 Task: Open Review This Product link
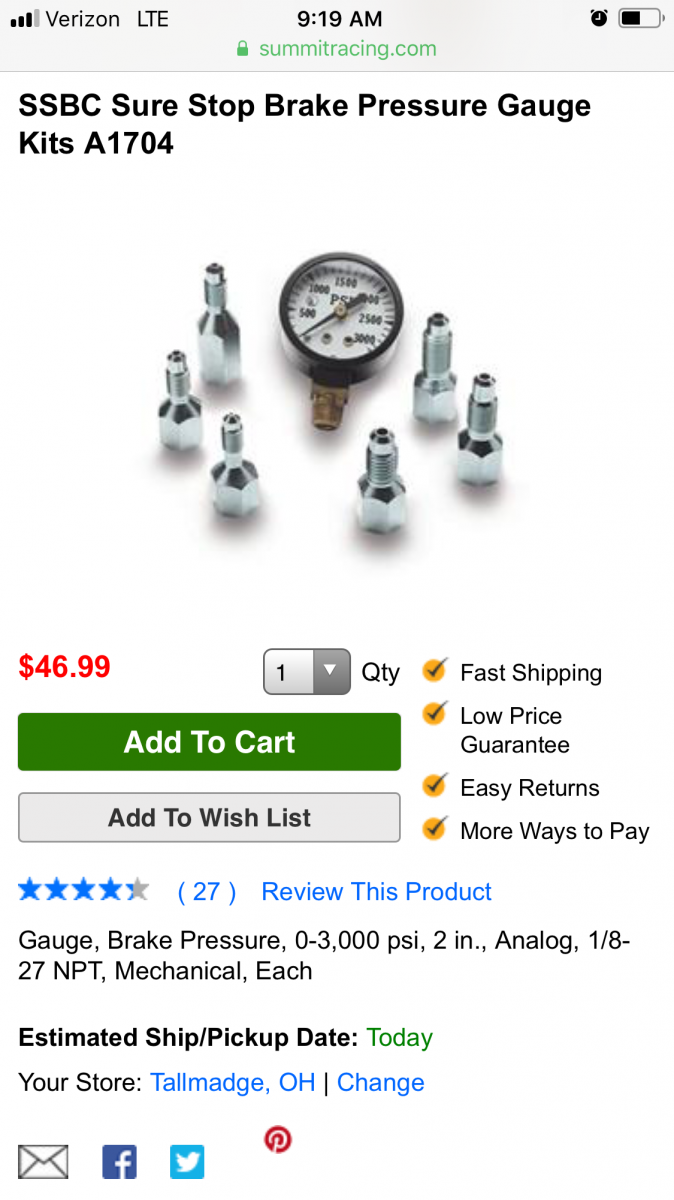click(377, 892)
